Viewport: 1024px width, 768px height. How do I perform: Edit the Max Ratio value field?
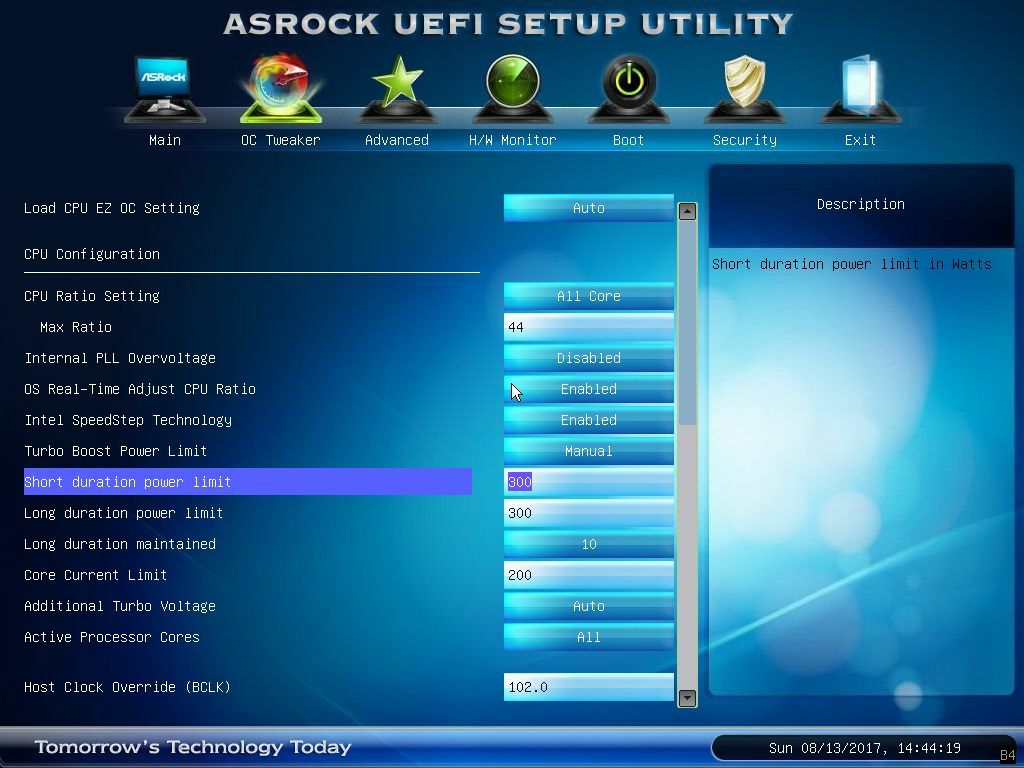[588, 327]
